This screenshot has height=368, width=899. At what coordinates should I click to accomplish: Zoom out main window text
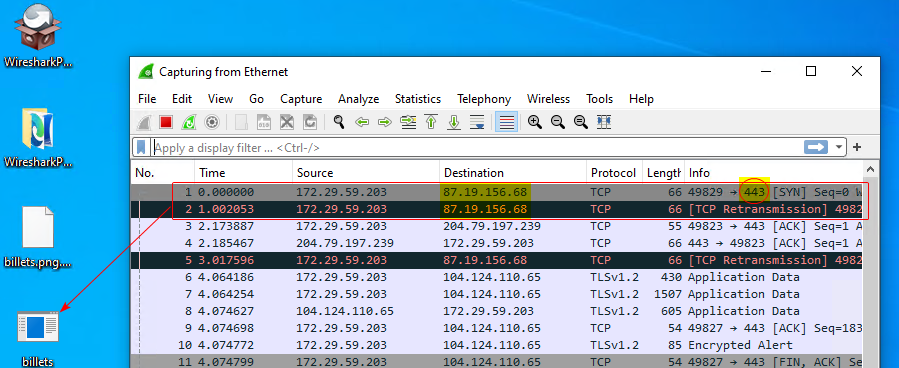558,122
